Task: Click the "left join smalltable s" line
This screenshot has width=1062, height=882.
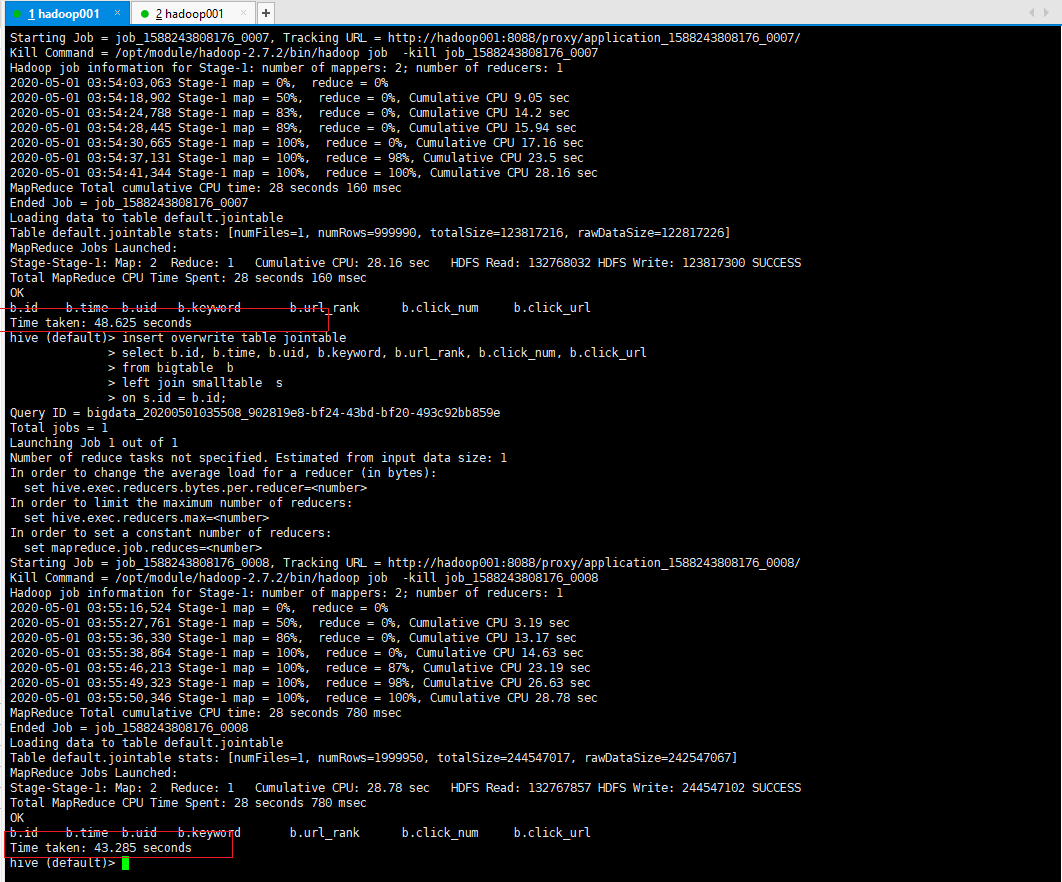Action: coord(202,383)
